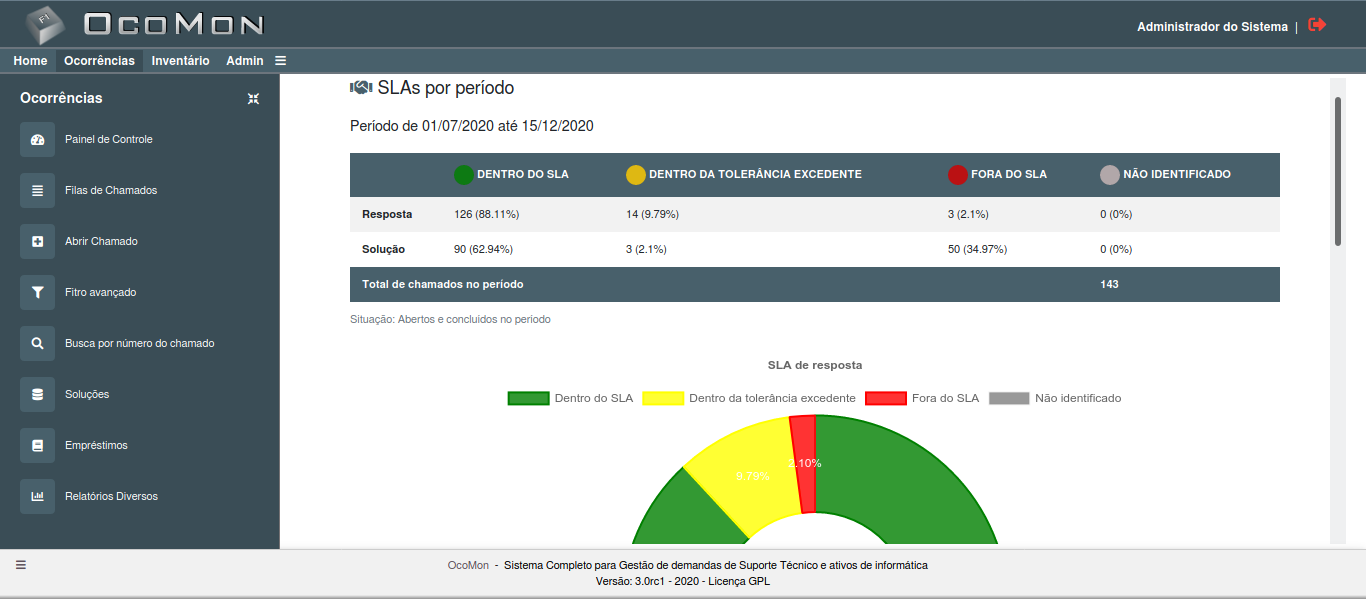Click the Soluções database icon
The image size is (1366, 599).
[37, 394]
